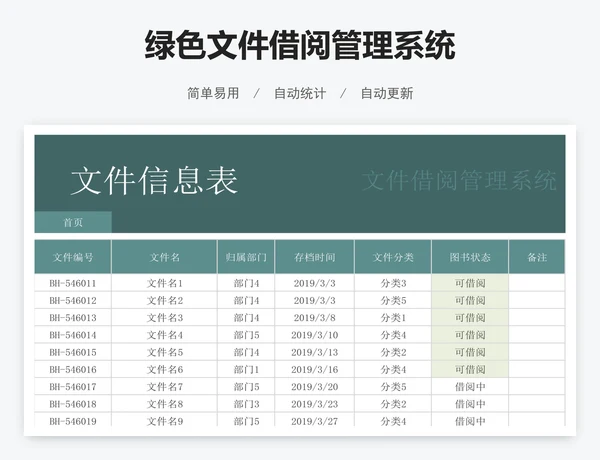Select the cell 文件名8

pyautogui.click(x=165, y=404)
